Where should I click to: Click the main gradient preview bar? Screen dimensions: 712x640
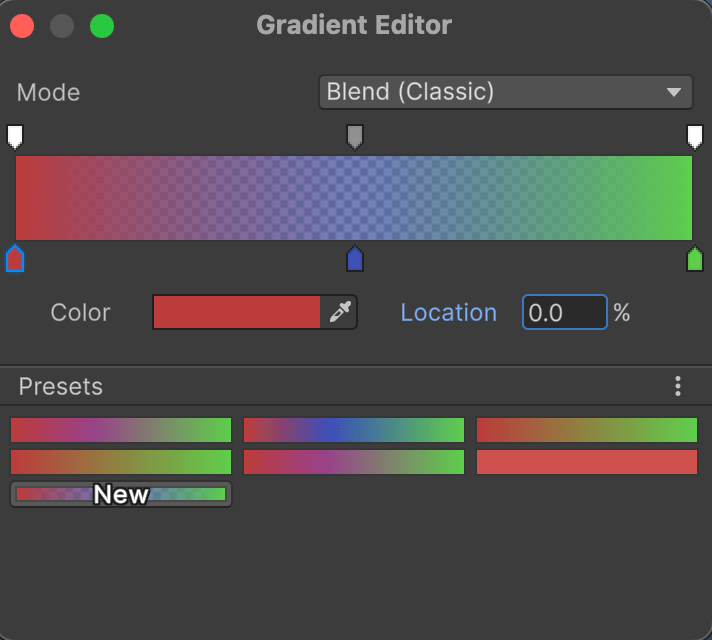pos(354,198)
